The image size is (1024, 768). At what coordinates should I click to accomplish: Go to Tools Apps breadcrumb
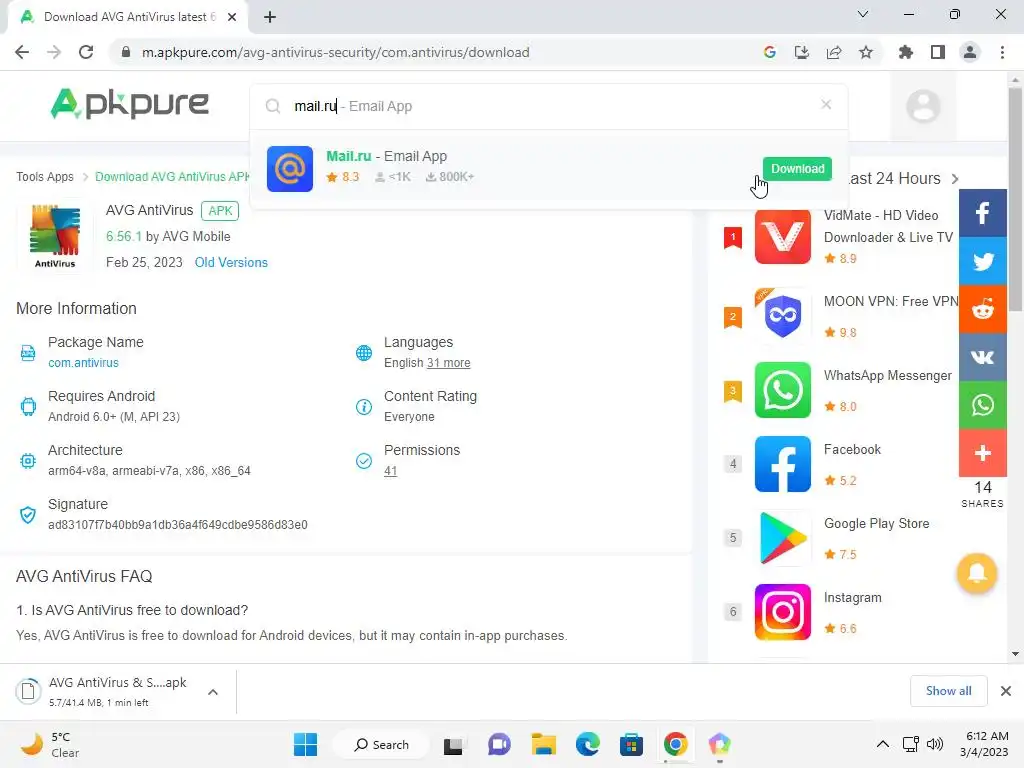[44, 177]
